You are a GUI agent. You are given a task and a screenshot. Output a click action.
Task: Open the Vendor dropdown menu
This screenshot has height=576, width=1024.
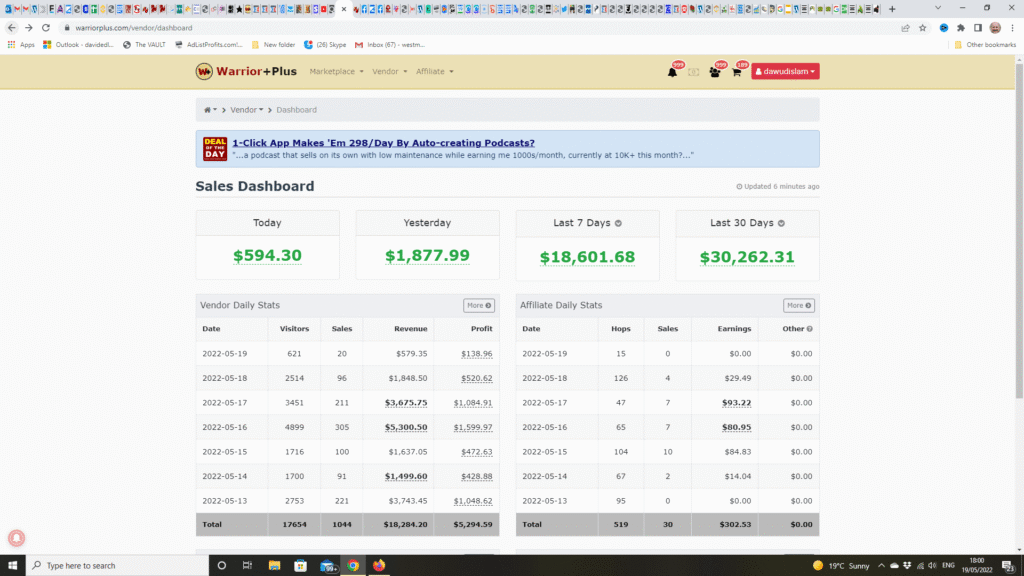385,71
